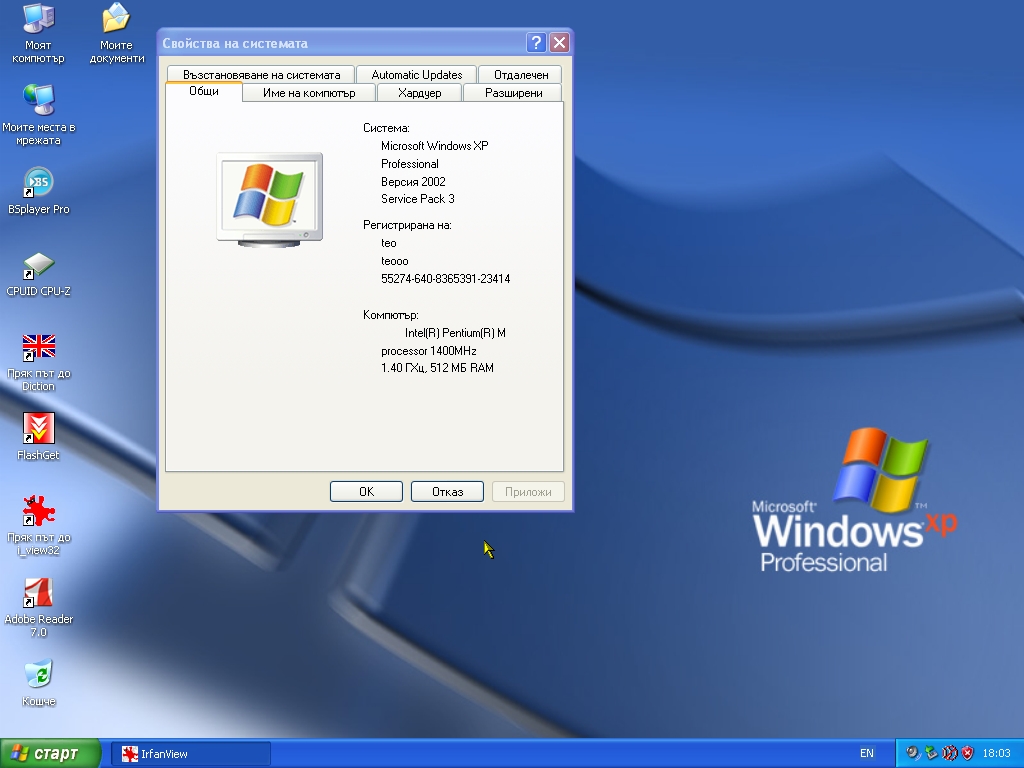The height and width of the screenshot is (768, 1024).
Task: Click the product ID 55274-640-8365391-23414
Action: 445,279
